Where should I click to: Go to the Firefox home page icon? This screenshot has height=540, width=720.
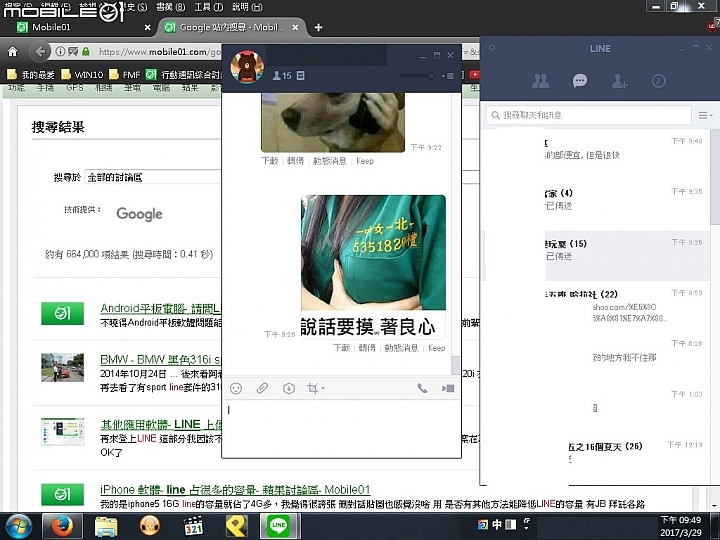tap(13, 51)
